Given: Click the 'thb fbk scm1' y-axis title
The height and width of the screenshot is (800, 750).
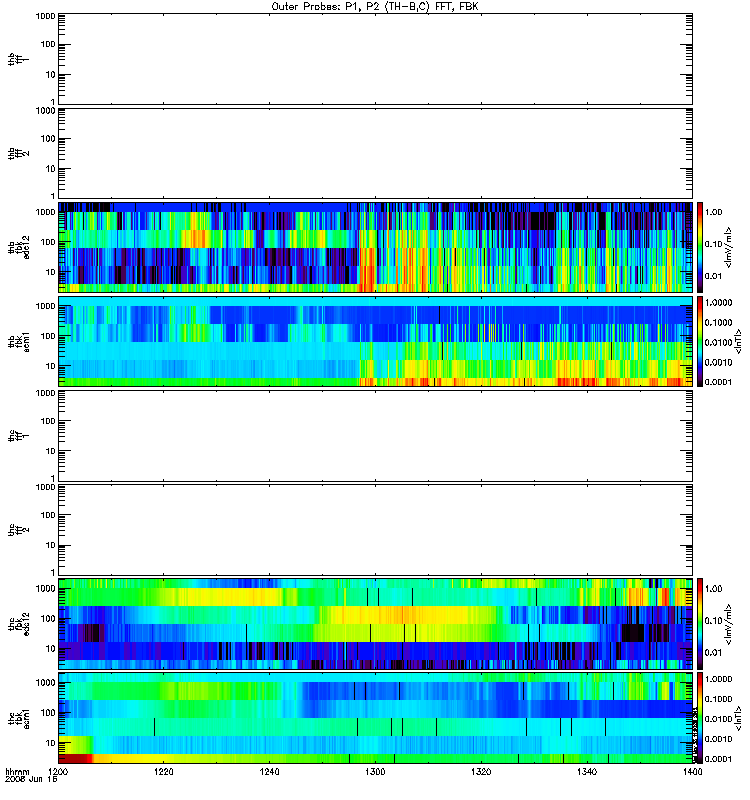Looking at the screenshot, I should coord(19,341).
